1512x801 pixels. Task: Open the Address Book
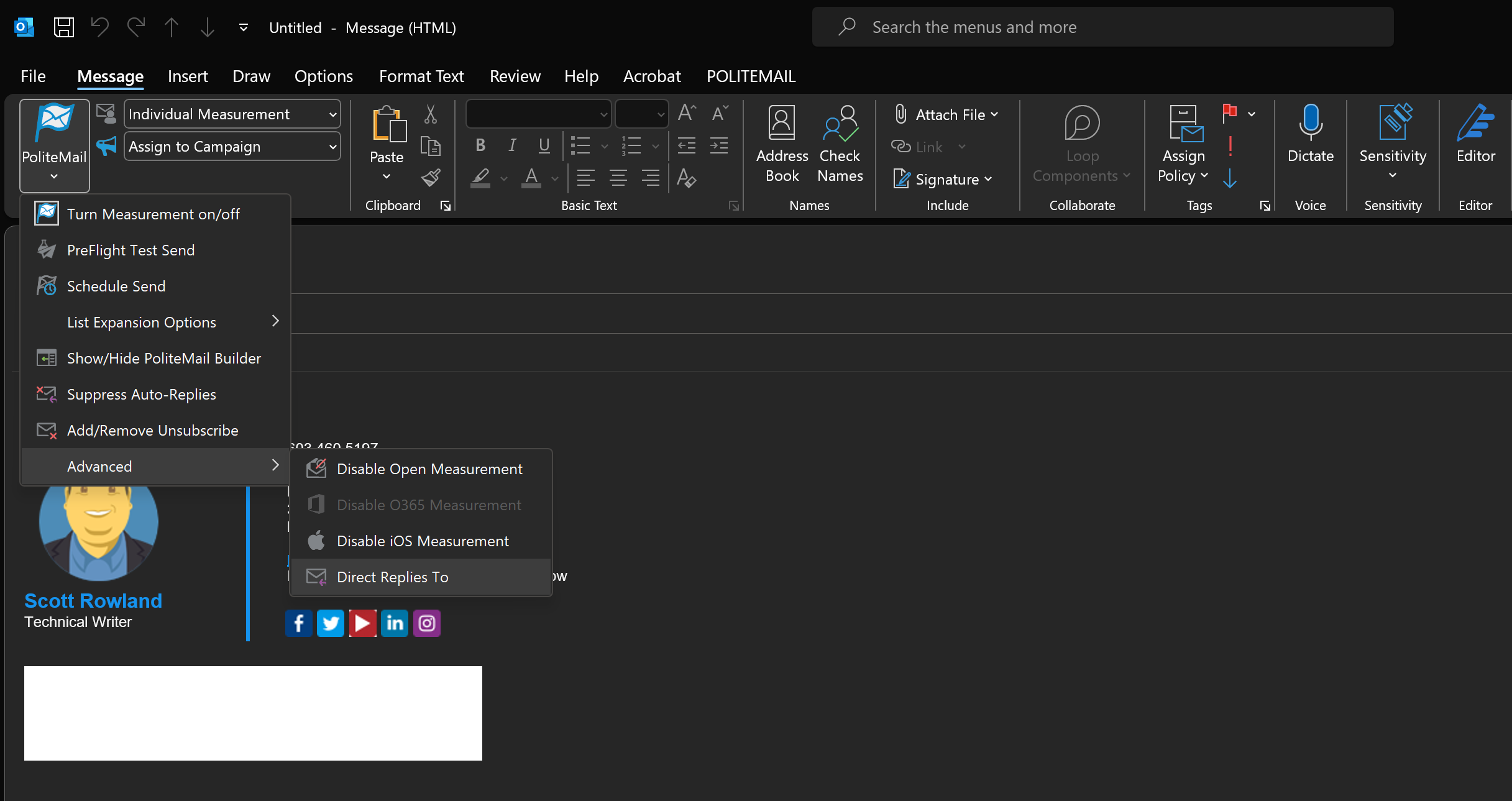point(782,144)
